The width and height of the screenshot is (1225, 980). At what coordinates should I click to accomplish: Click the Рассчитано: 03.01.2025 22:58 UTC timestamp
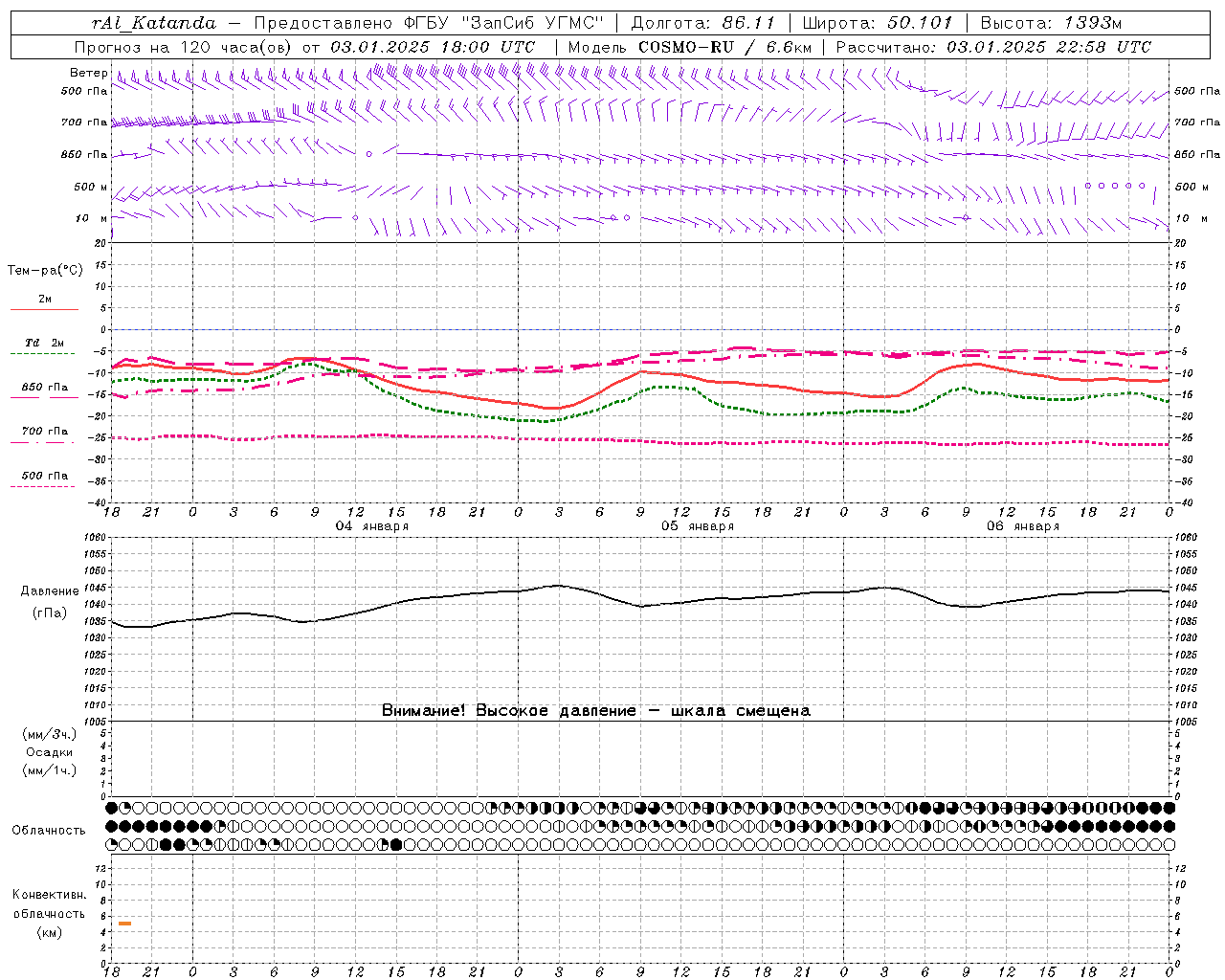pos(993,47)
